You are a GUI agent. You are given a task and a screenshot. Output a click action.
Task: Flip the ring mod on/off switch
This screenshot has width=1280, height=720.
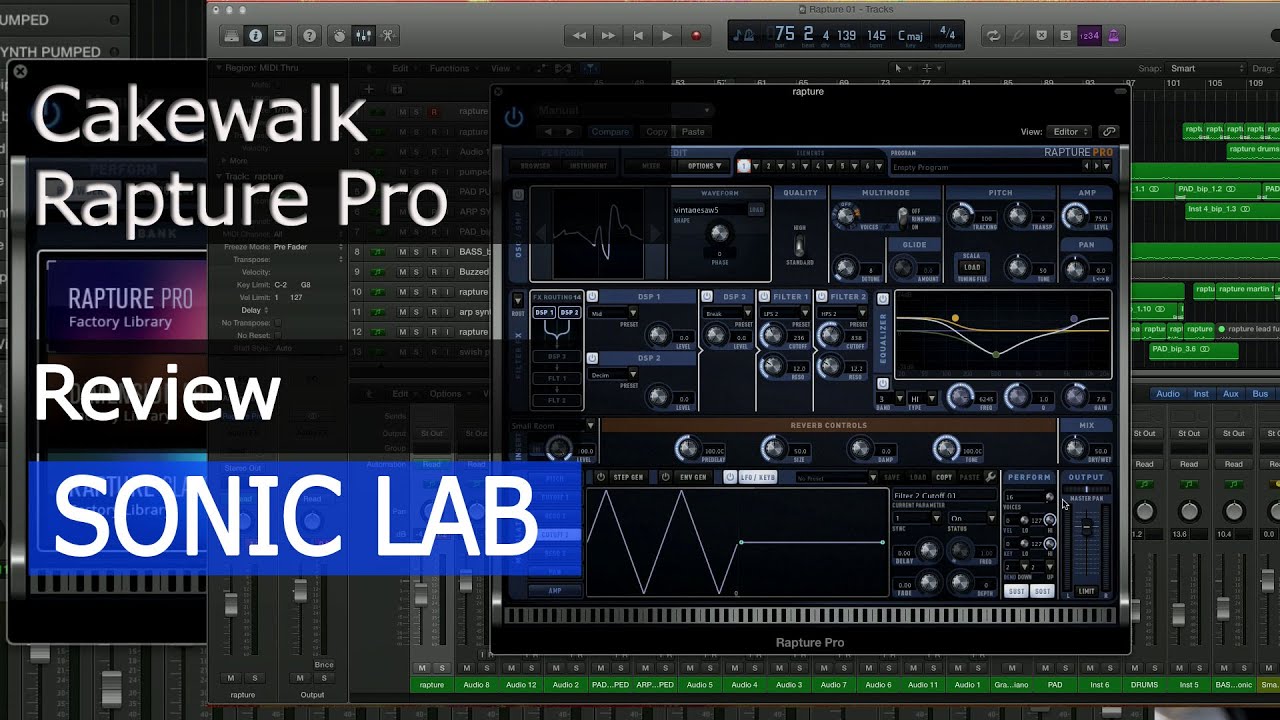[x=902, y=219]
